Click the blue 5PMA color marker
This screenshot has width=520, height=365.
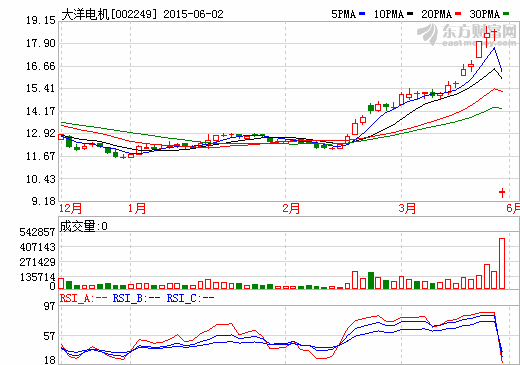coord(362,14)
